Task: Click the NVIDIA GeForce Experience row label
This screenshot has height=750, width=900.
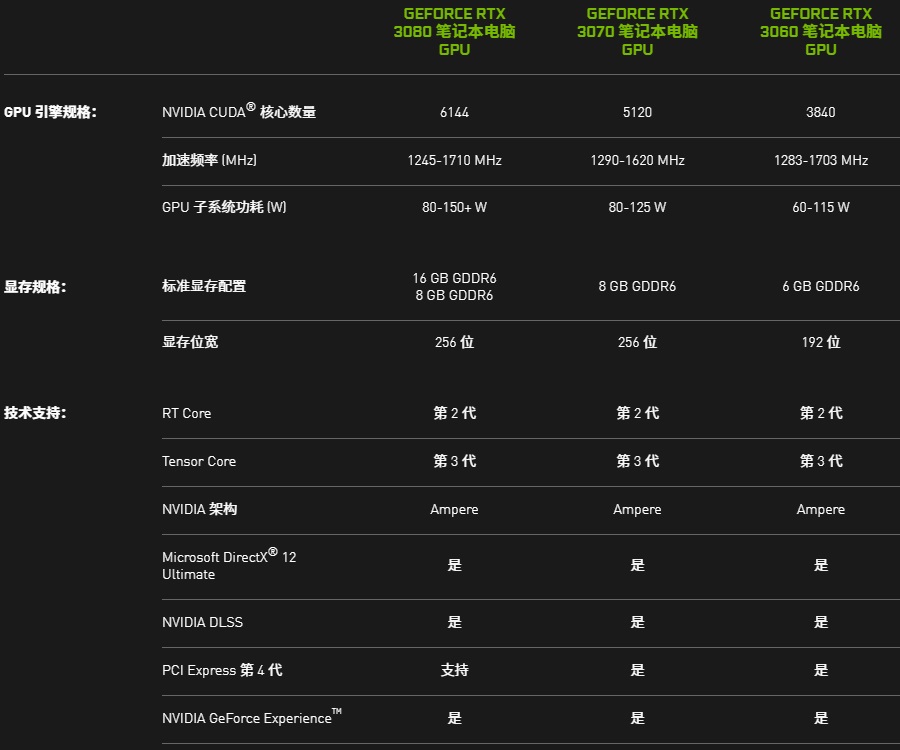Action: pos(251,717)
